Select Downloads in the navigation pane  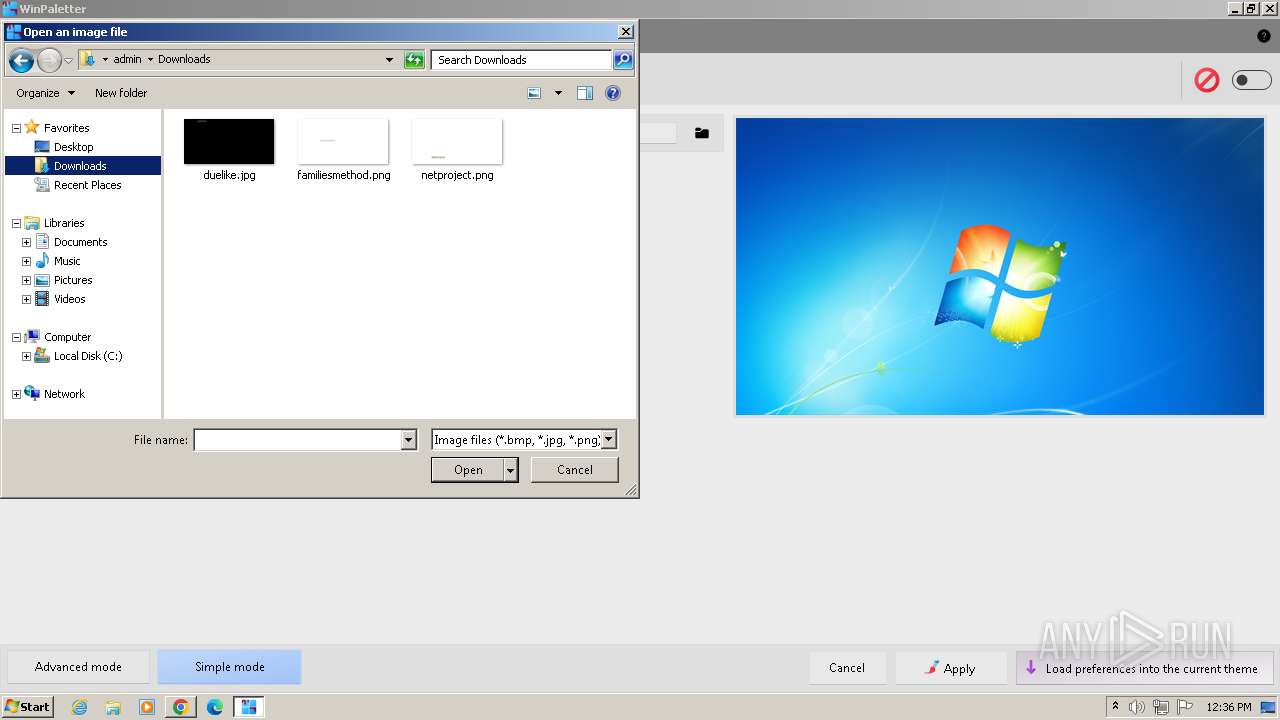click(80, 166)
